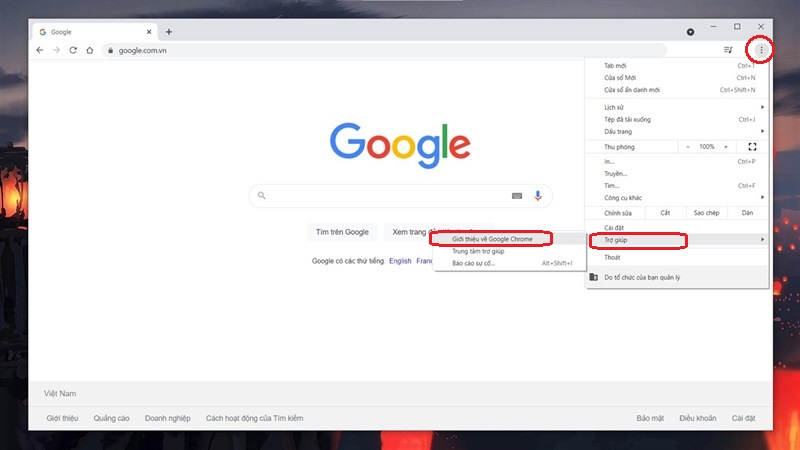Open the on-screen keyboard icon
Viewport: 800px width, 450px height.
click(x=517, y=195)
